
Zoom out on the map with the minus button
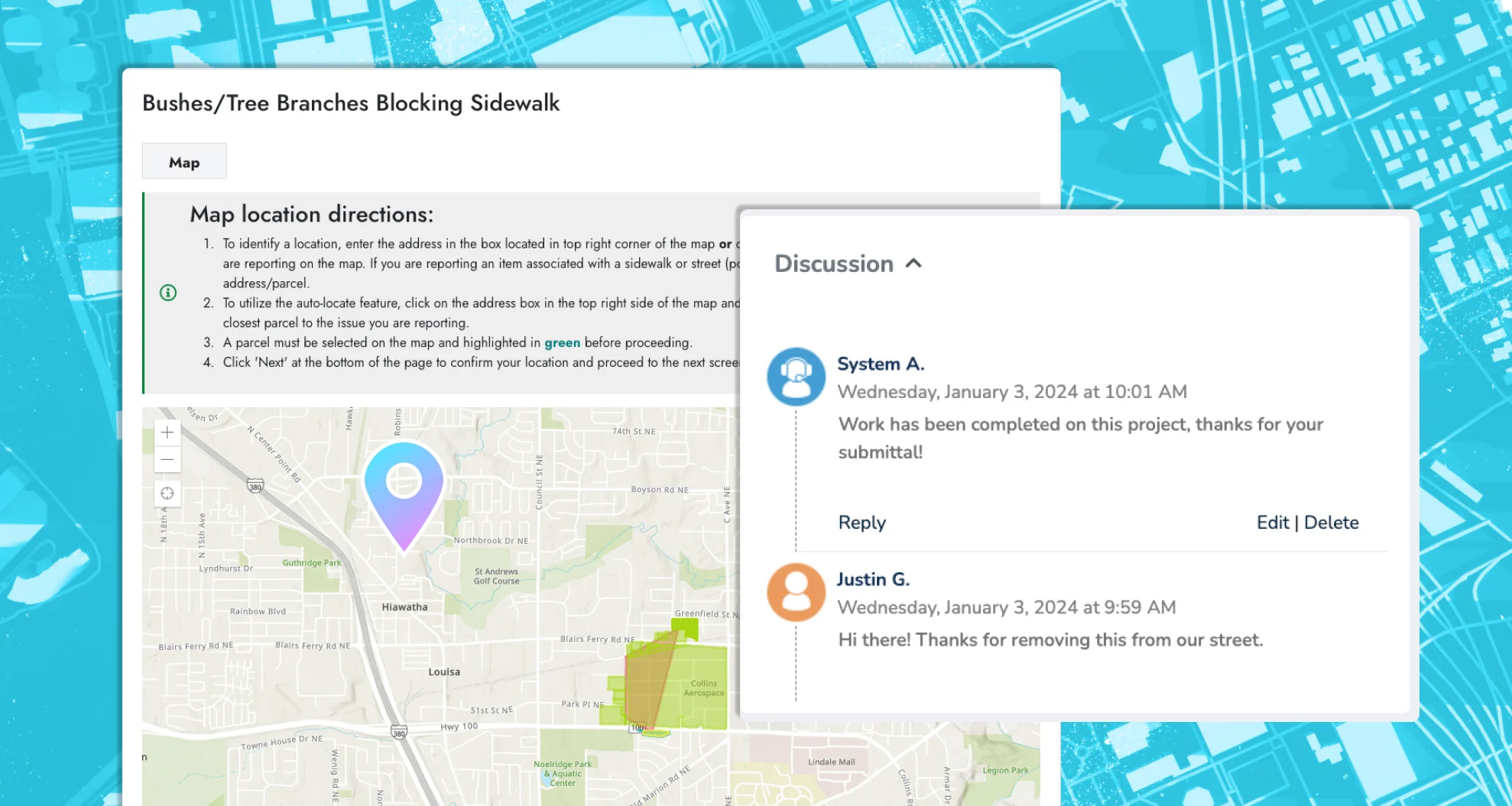[x=167, y=460]
